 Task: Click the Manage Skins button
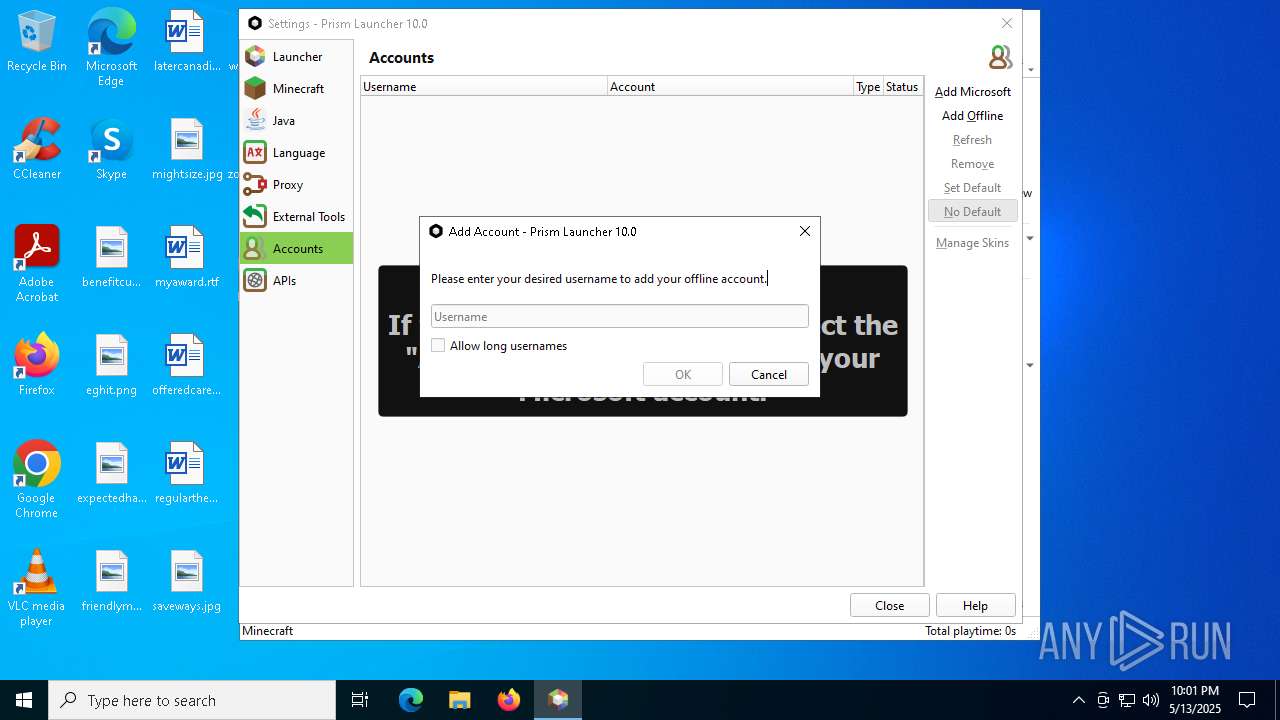(972, 243)
